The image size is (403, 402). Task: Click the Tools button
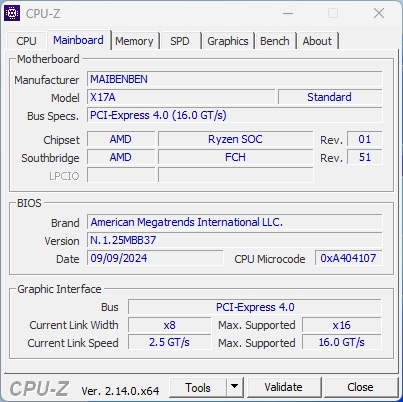click(198, 387)
